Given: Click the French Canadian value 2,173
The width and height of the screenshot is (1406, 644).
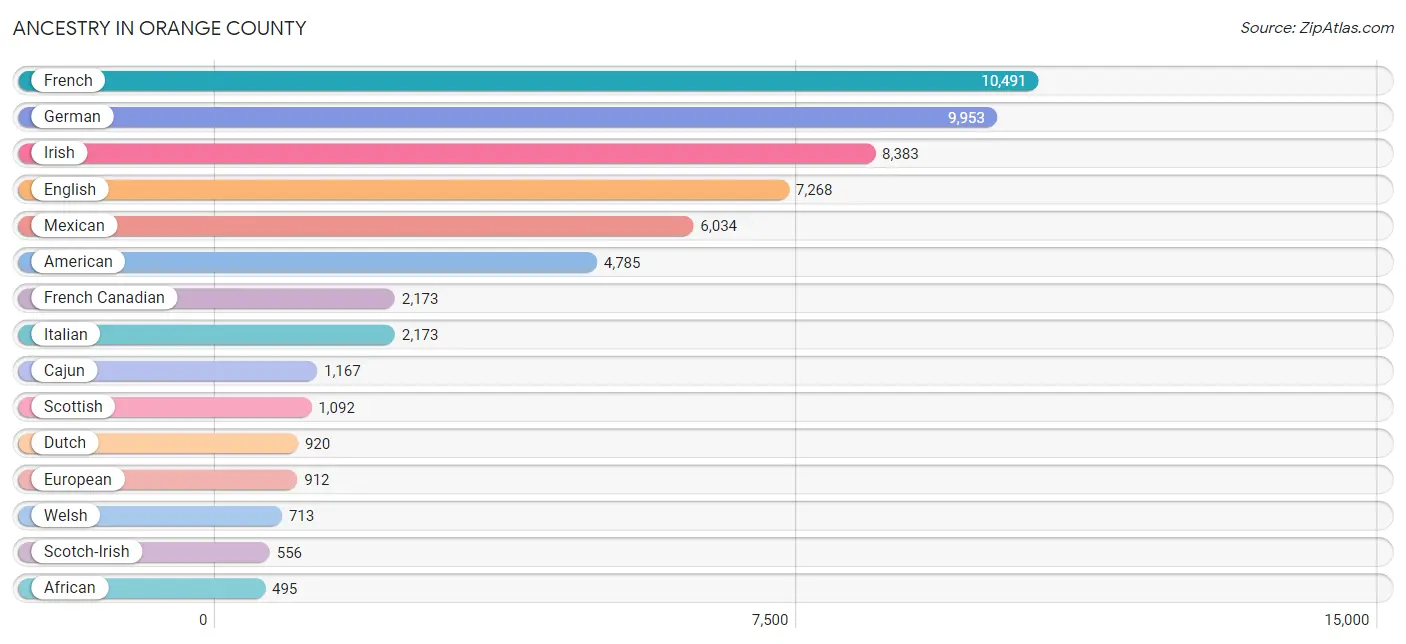Looking at the screenshot, I should (x=420, y=299).
